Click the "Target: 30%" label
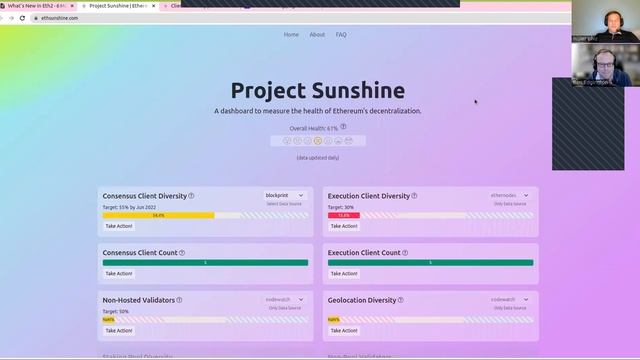 341,207
